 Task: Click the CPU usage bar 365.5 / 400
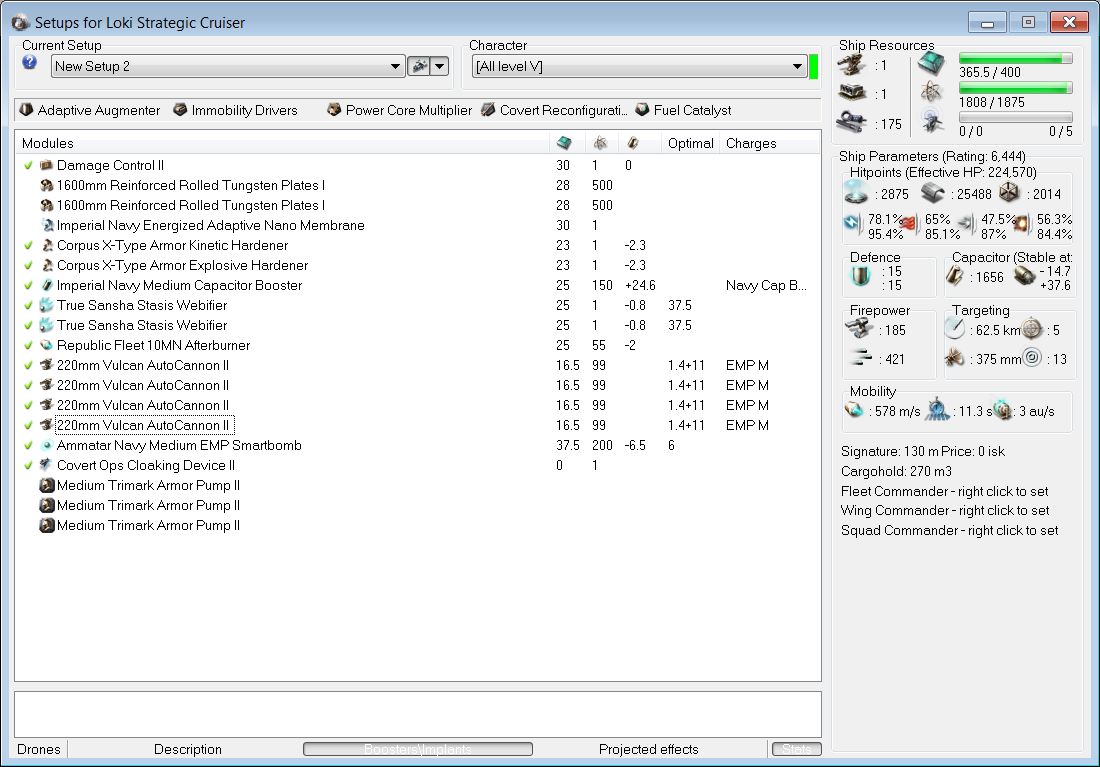(x=1015, y=58)
